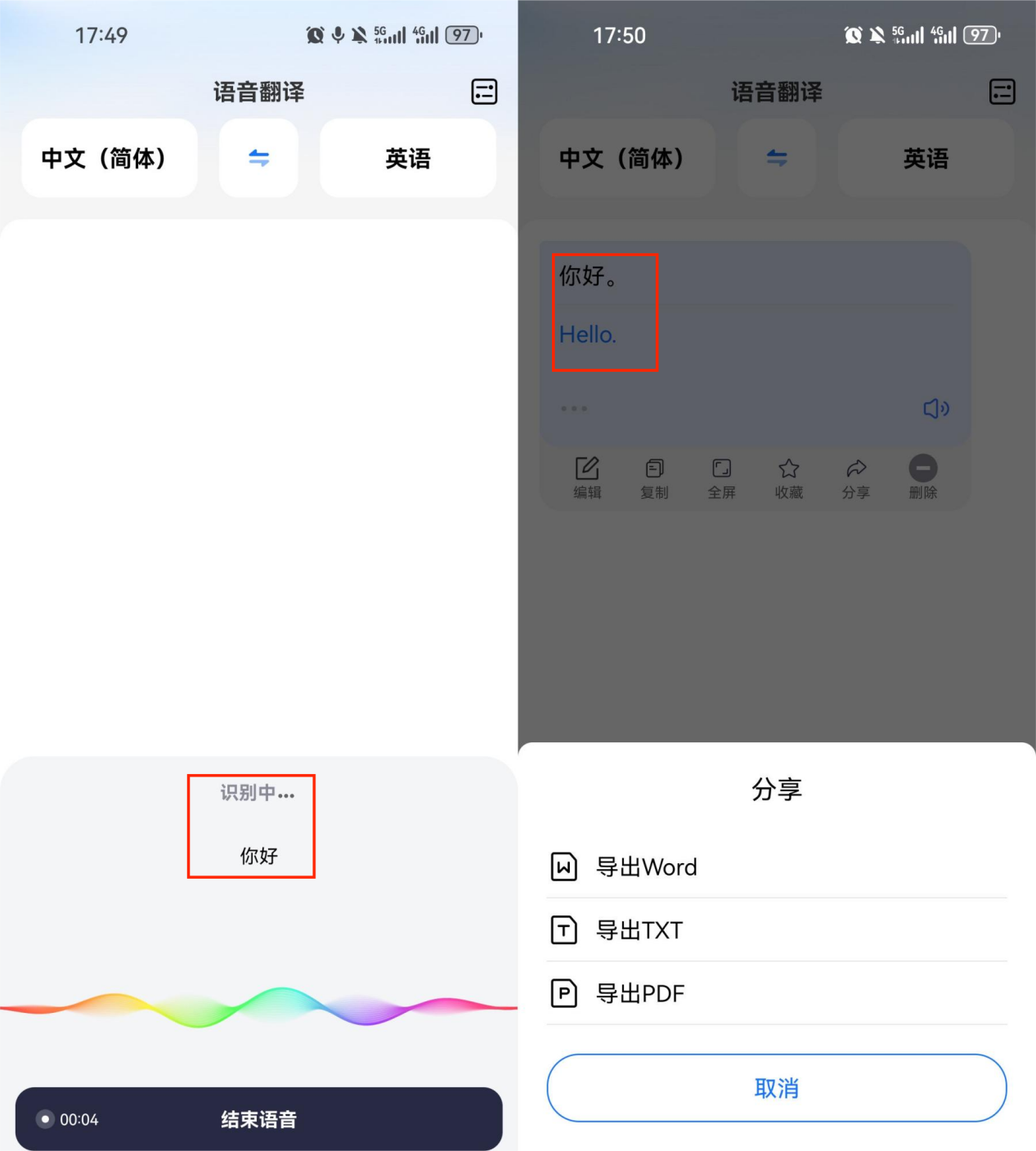Tap the Hello. translated text
Viewport: 1036px width, 1151px height.
coord(588,334)
